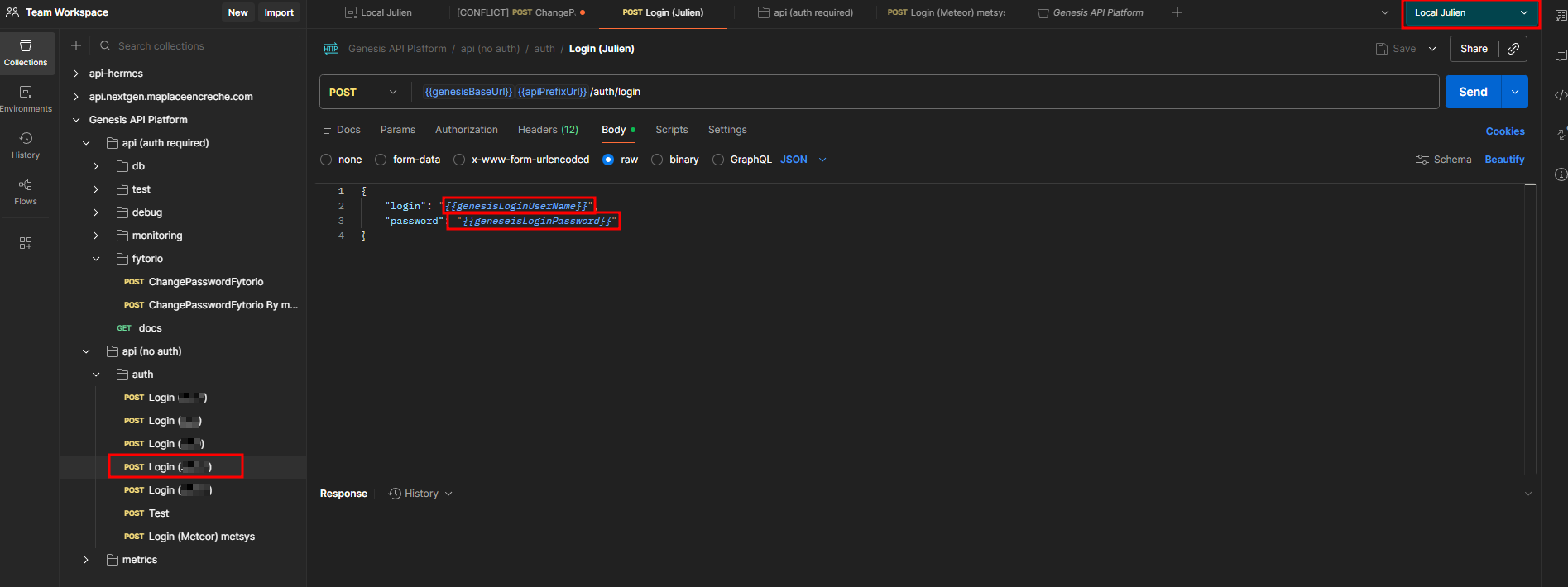Open the POST Test request

click(146, 513)
